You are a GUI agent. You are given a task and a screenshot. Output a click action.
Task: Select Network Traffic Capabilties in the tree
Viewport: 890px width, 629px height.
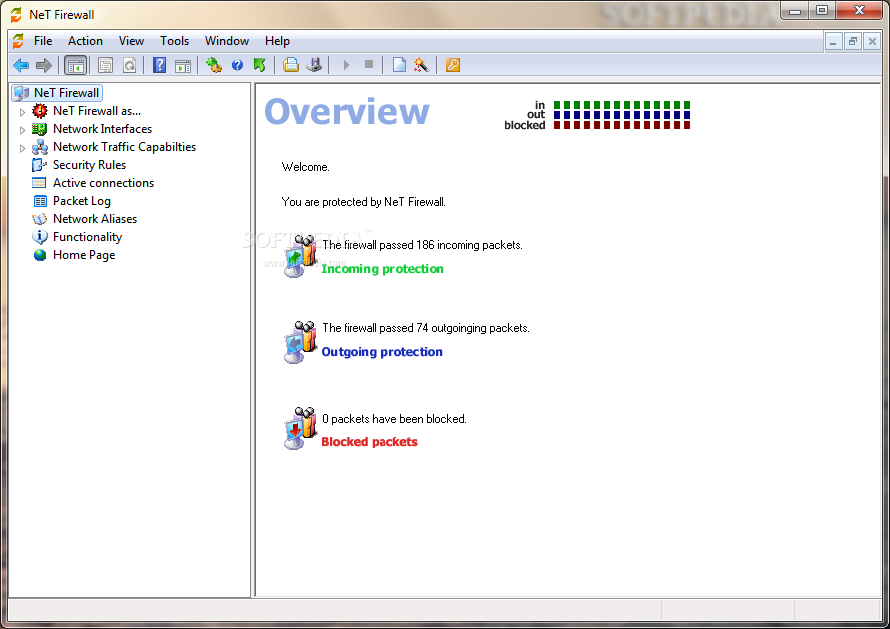point(124,147)
